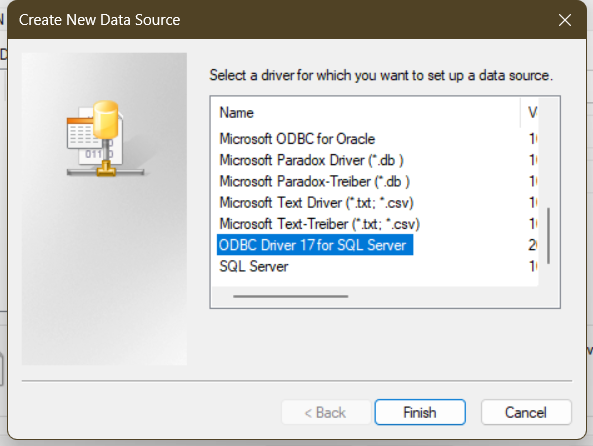
Task: Select the SQL Server driver row
Action: click(254, 266)
